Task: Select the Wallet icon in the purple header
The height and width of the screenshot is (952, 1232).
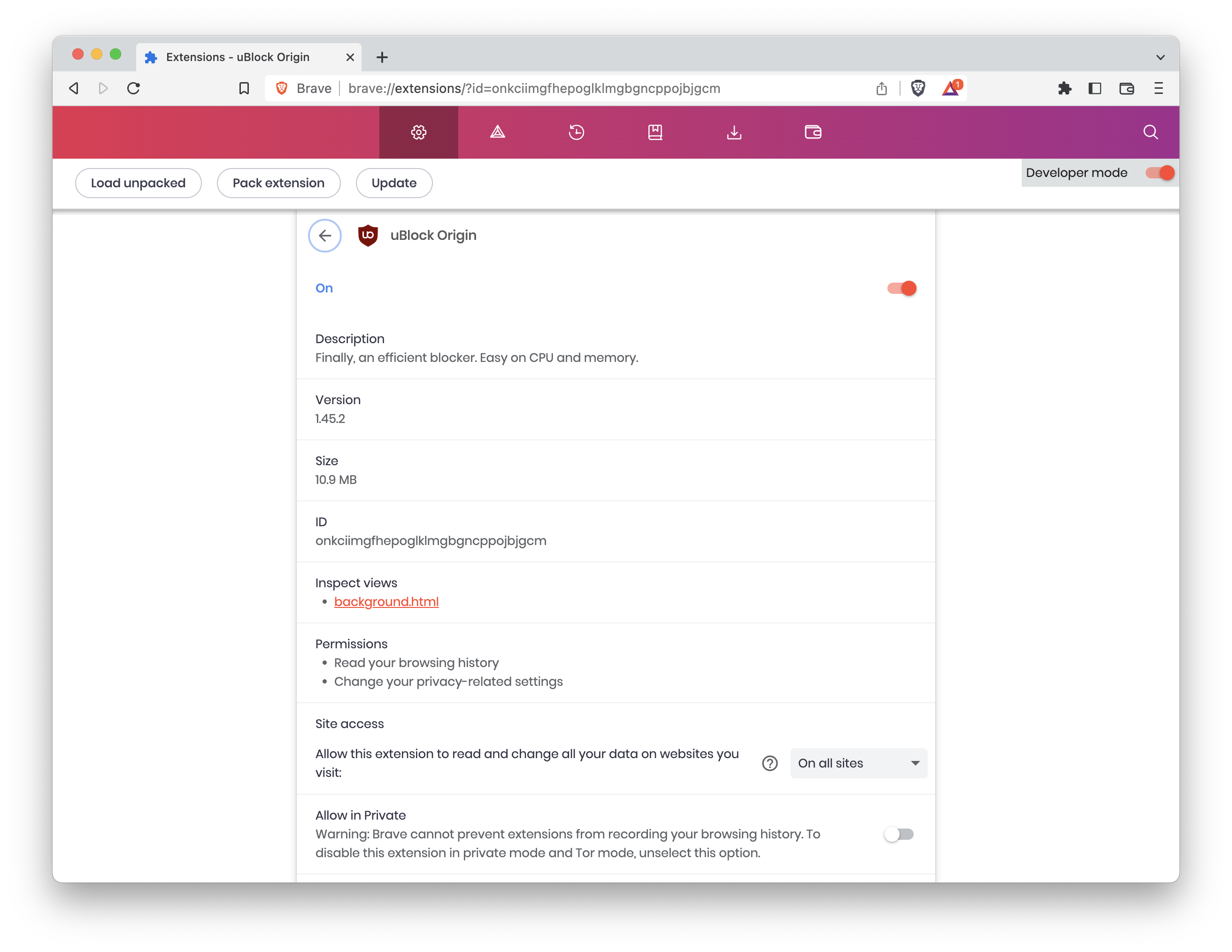Action: 813,132
